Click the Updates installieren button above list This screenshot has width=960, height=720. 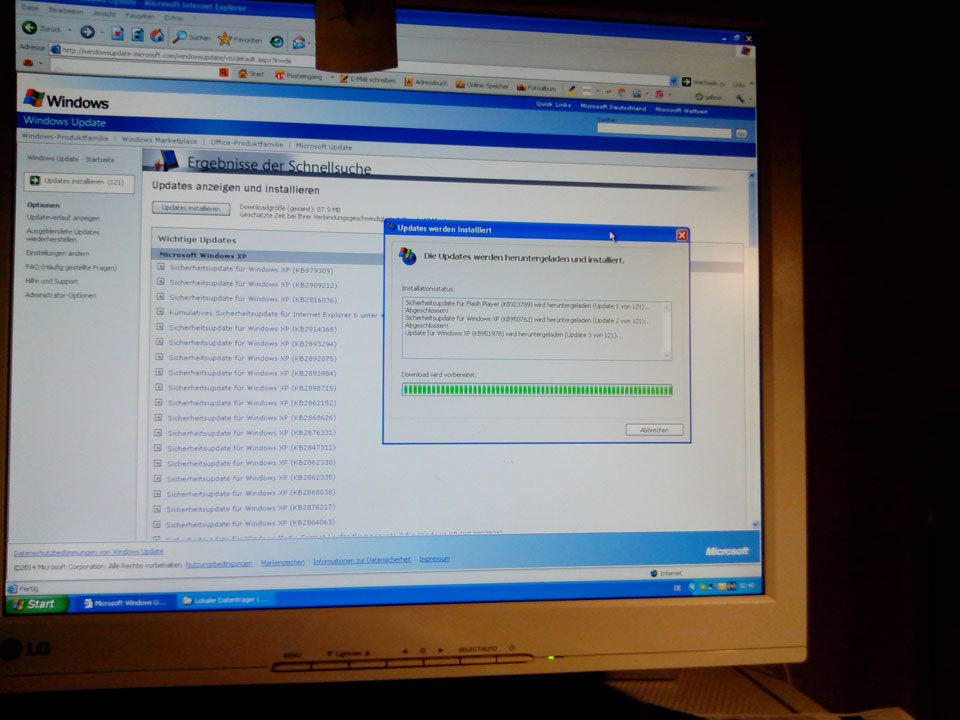click(x=191, y=208)
